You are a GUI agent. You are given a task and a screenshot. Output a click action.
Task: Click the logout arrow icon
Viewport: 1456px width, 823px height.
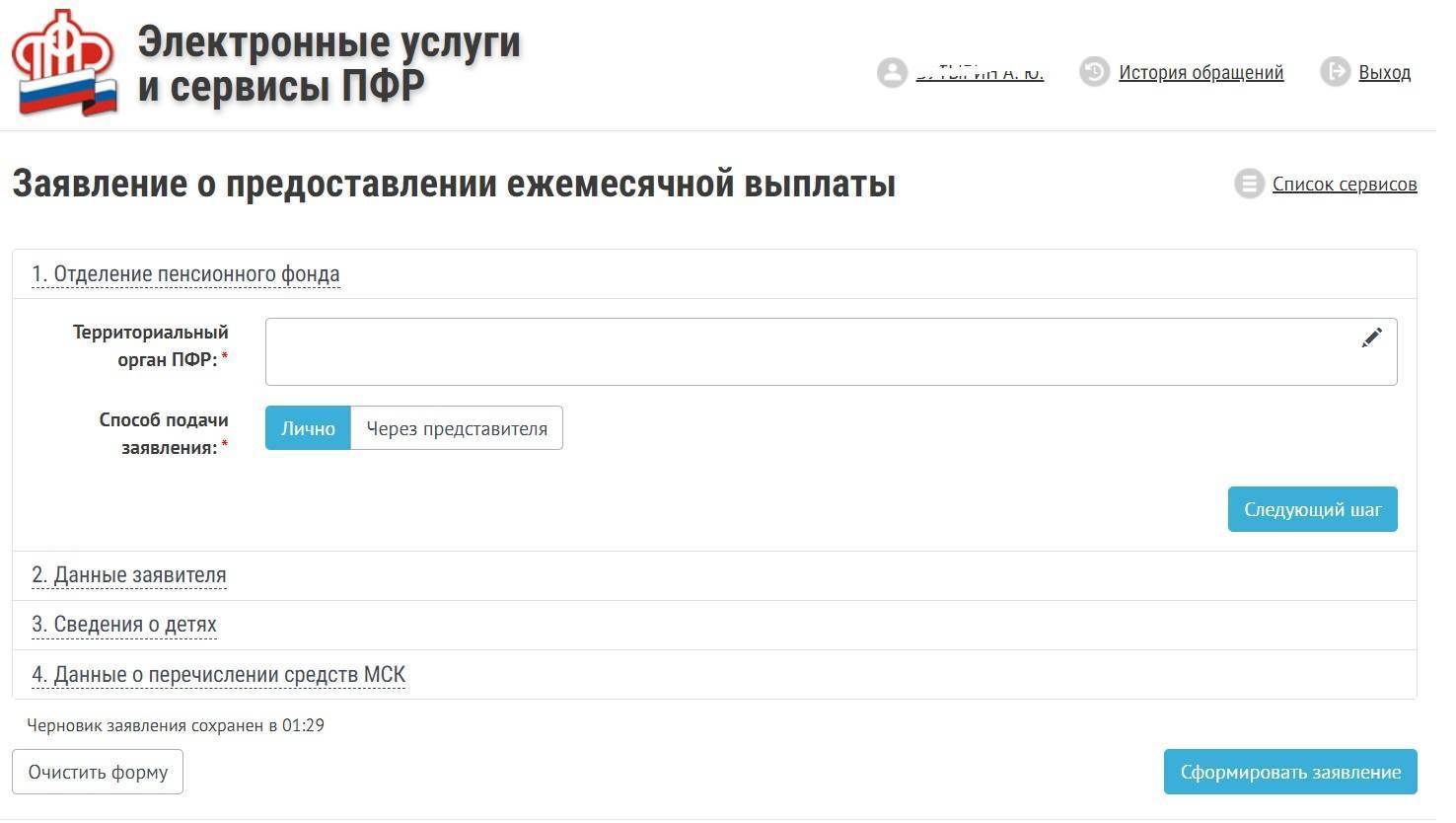coord(1335,71)
